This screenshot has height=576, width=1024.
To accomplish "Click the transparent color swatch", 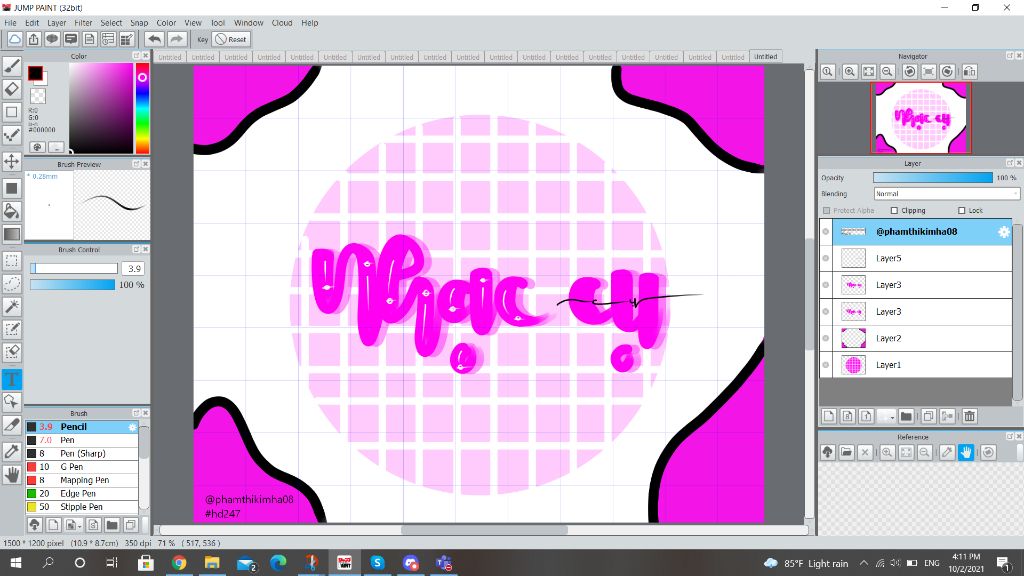I will [x=38, y=96].
